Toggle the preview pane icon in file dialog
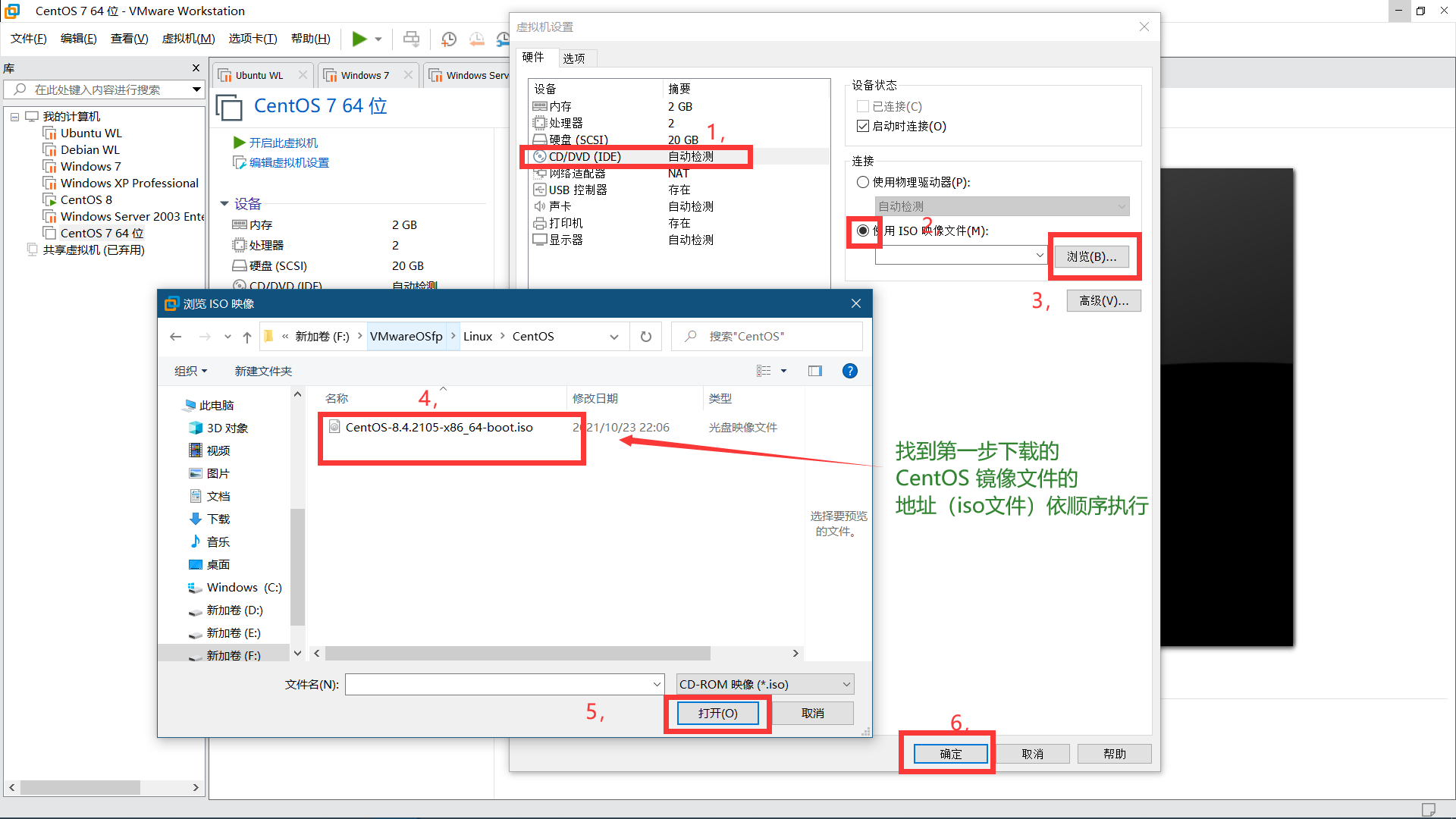1456x819 pixels. click(815, 371)
